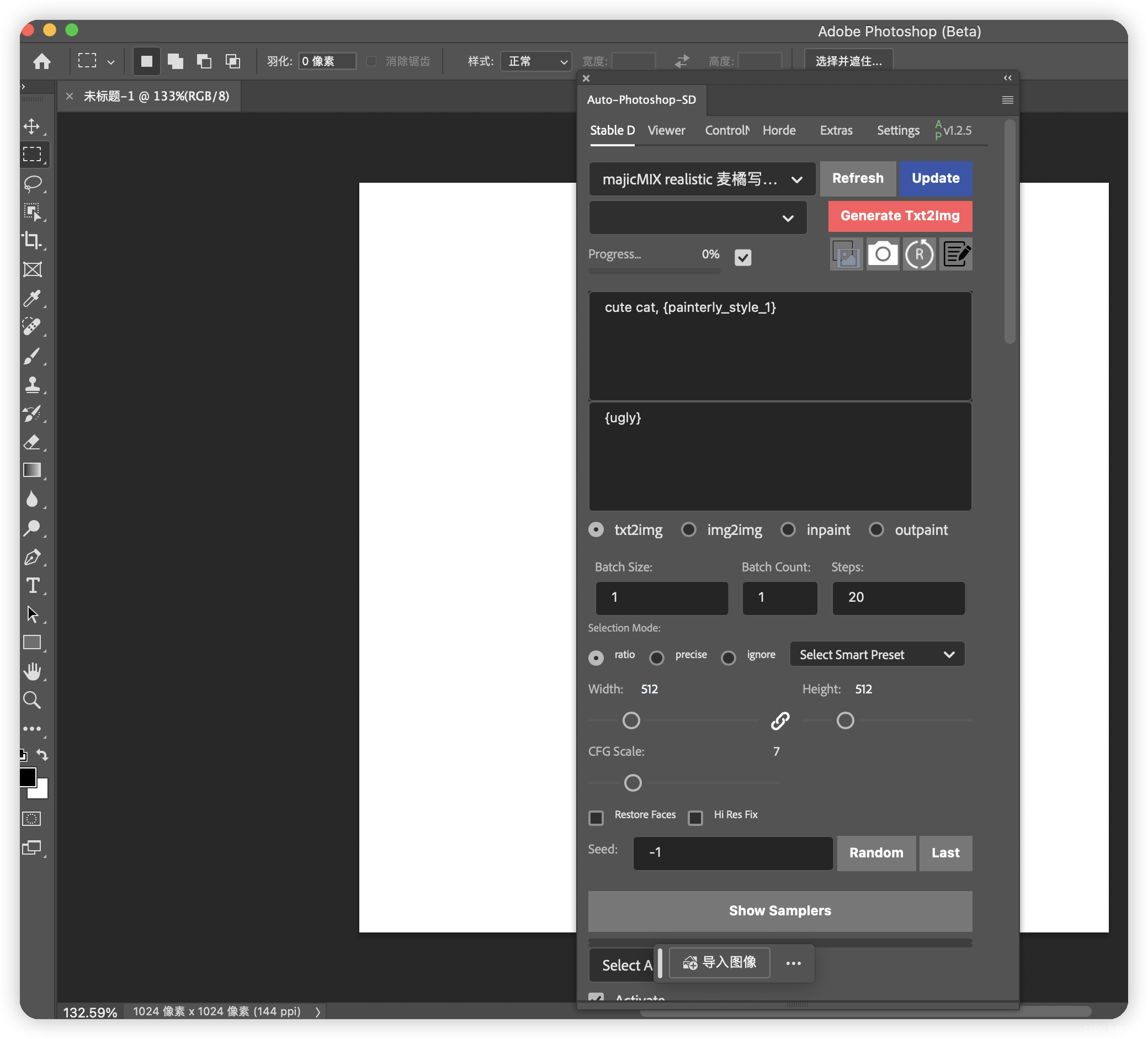Select the History Brush tool
Screen dimensions: 1148x1039
click(x=32, y=413)
